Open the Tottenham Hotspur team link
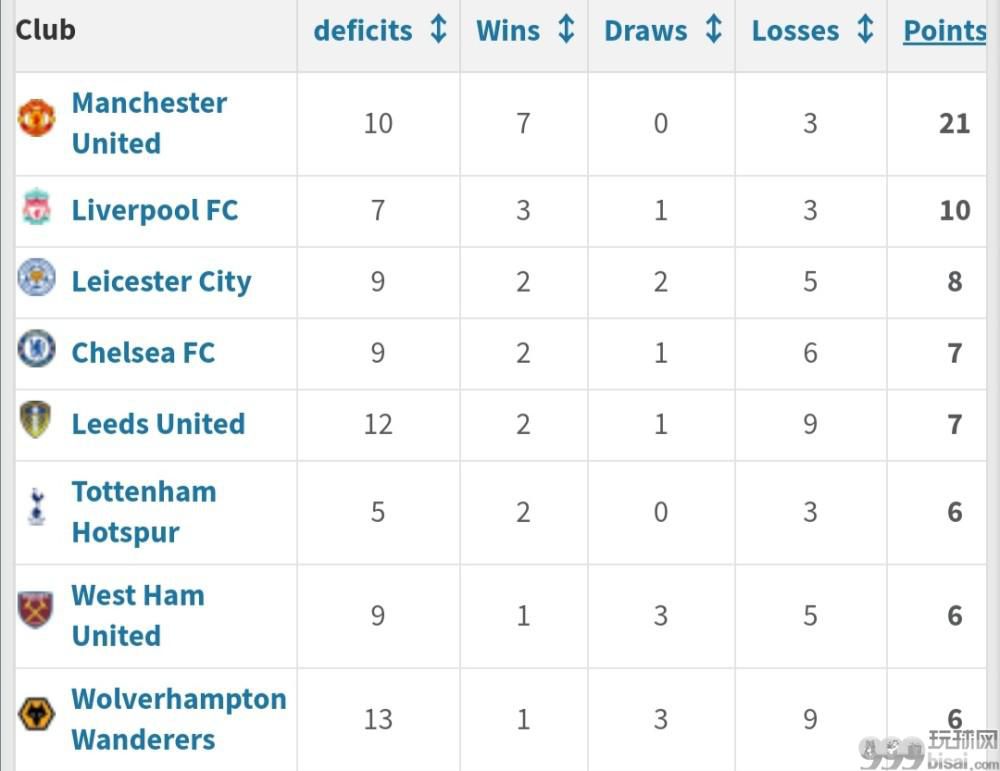This screenshot has height=771, width=1000. point(144,512)
